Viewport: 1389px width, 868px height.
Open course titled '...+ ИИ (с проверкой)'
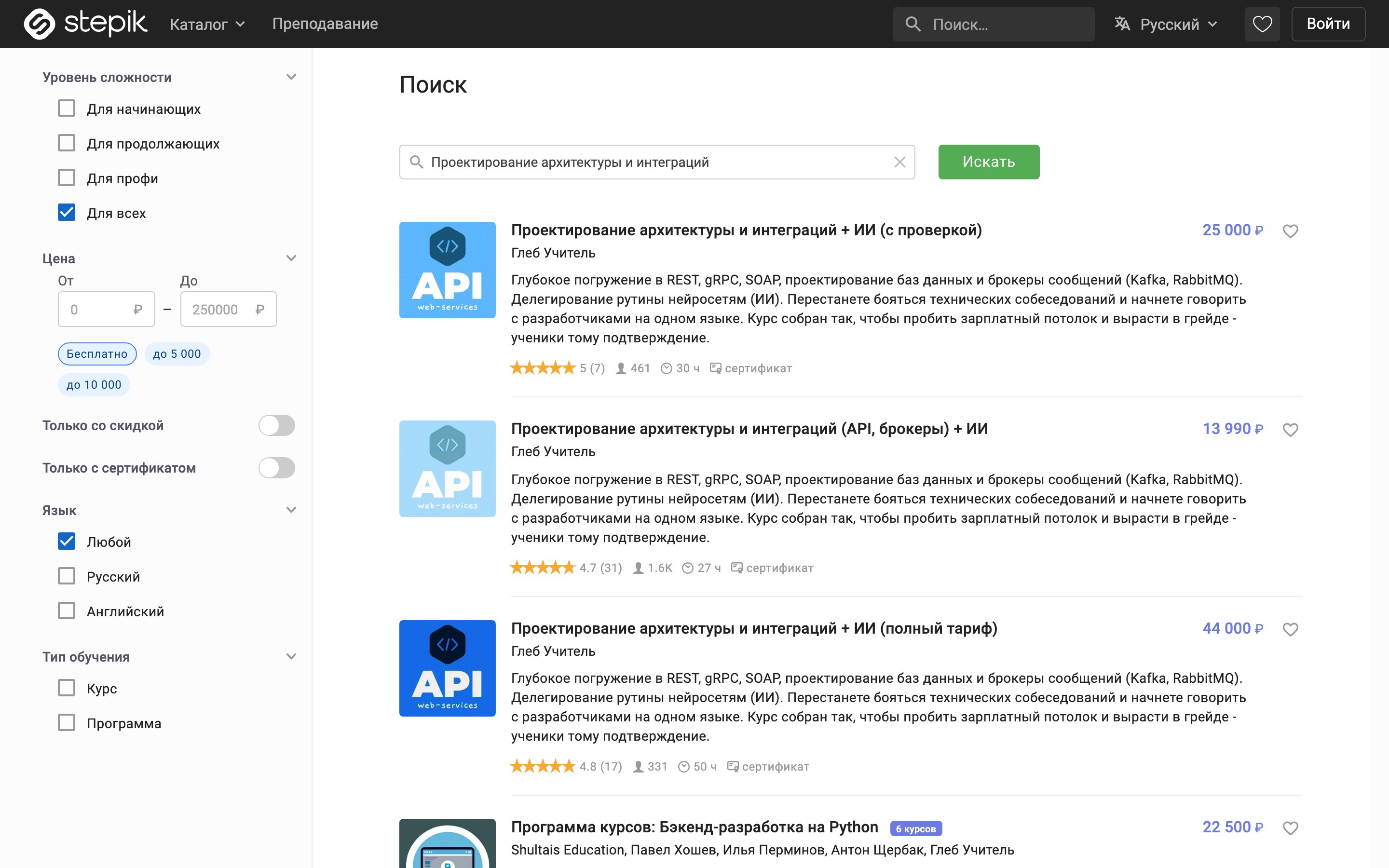point(746,230)
